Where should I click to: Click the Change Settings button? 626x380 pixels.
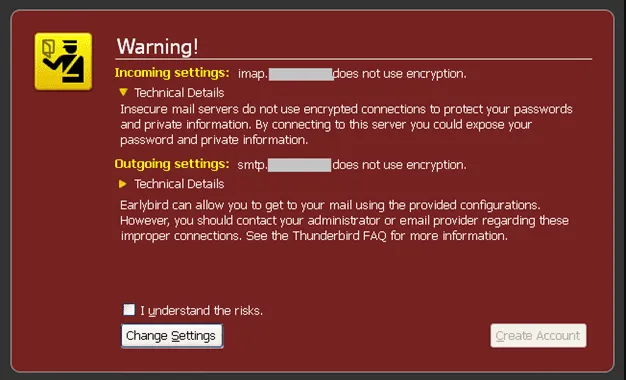(x=172, y=336)
